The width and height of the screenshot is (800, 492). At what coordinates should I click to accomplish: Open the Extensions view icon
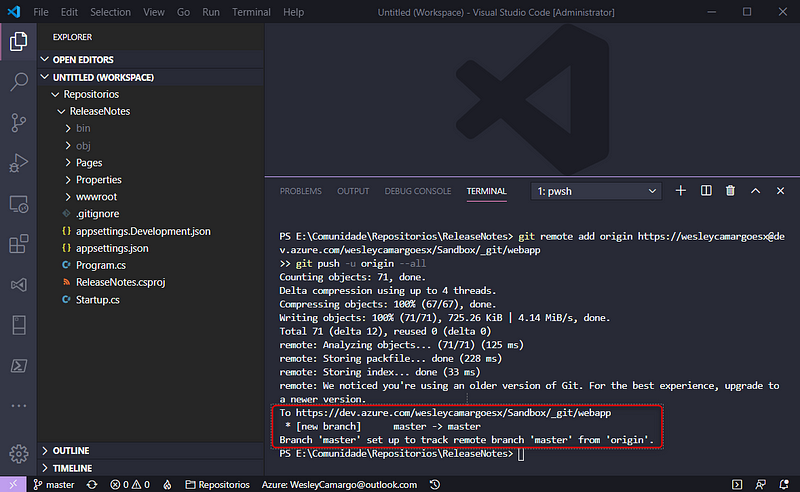point(18,244)
